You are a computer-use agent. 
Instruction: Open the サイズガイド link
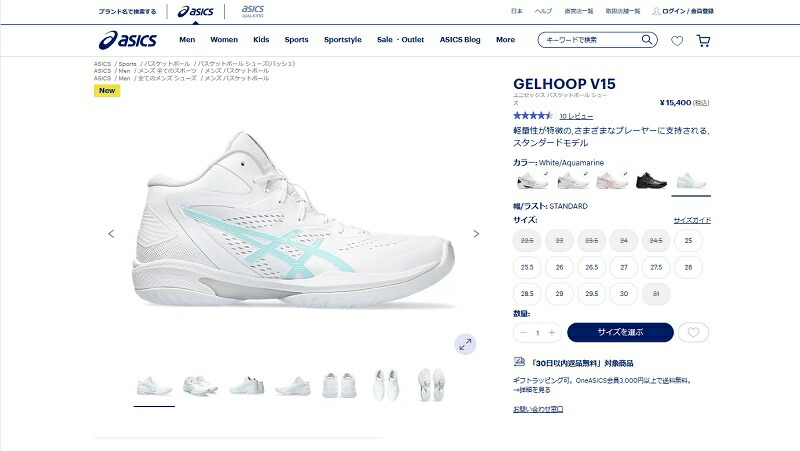click(x=692, y=220)
